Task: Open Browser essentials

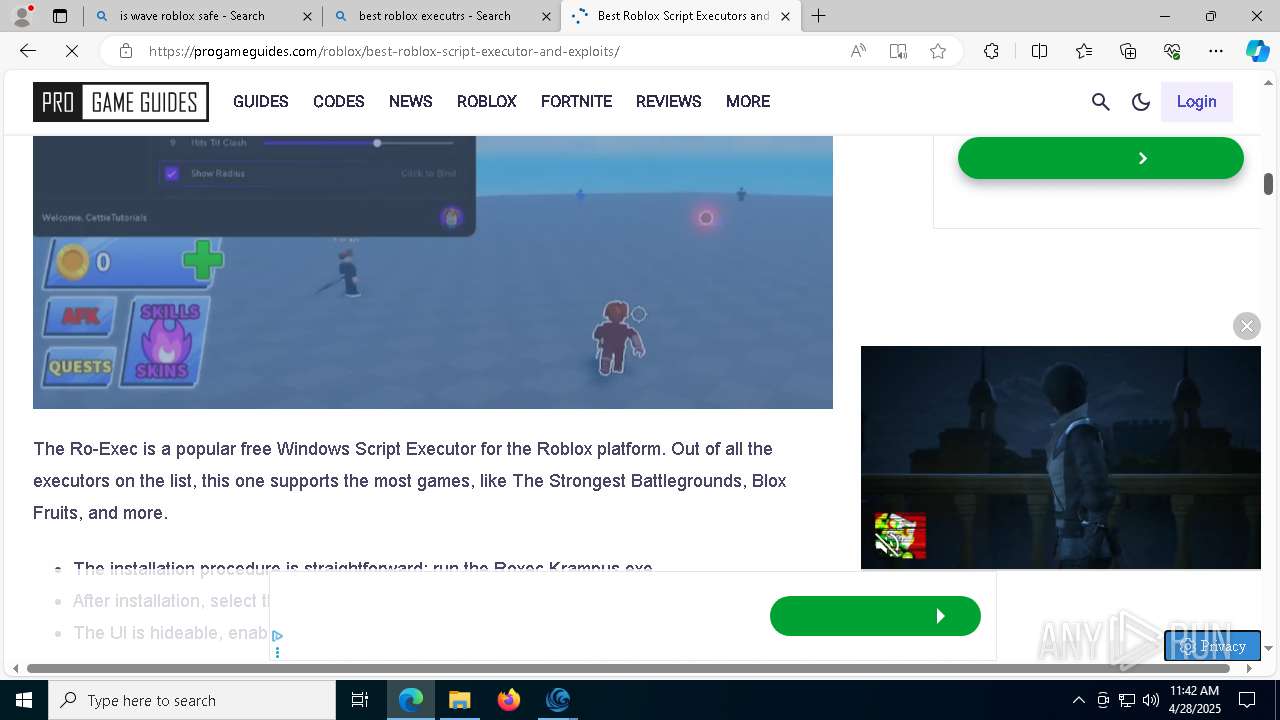Action: point(1172,51)
